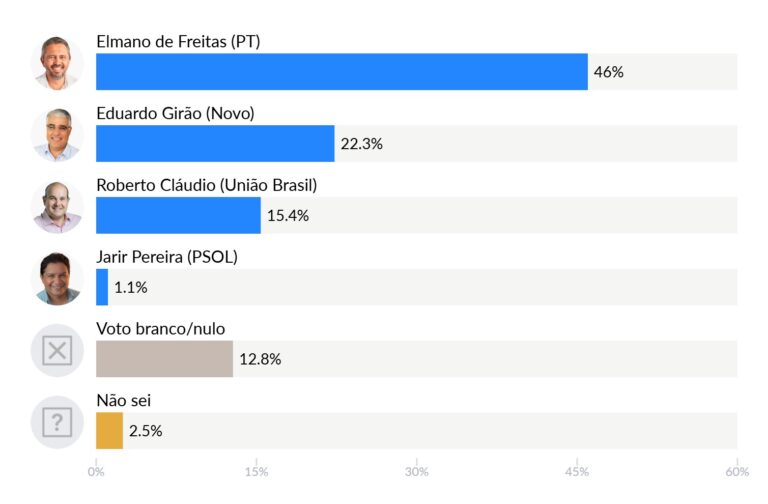Viewport: 768px width, 504px height.
Task: Click Elmano de Freitas's portrait photo
Action: (57, 63)
